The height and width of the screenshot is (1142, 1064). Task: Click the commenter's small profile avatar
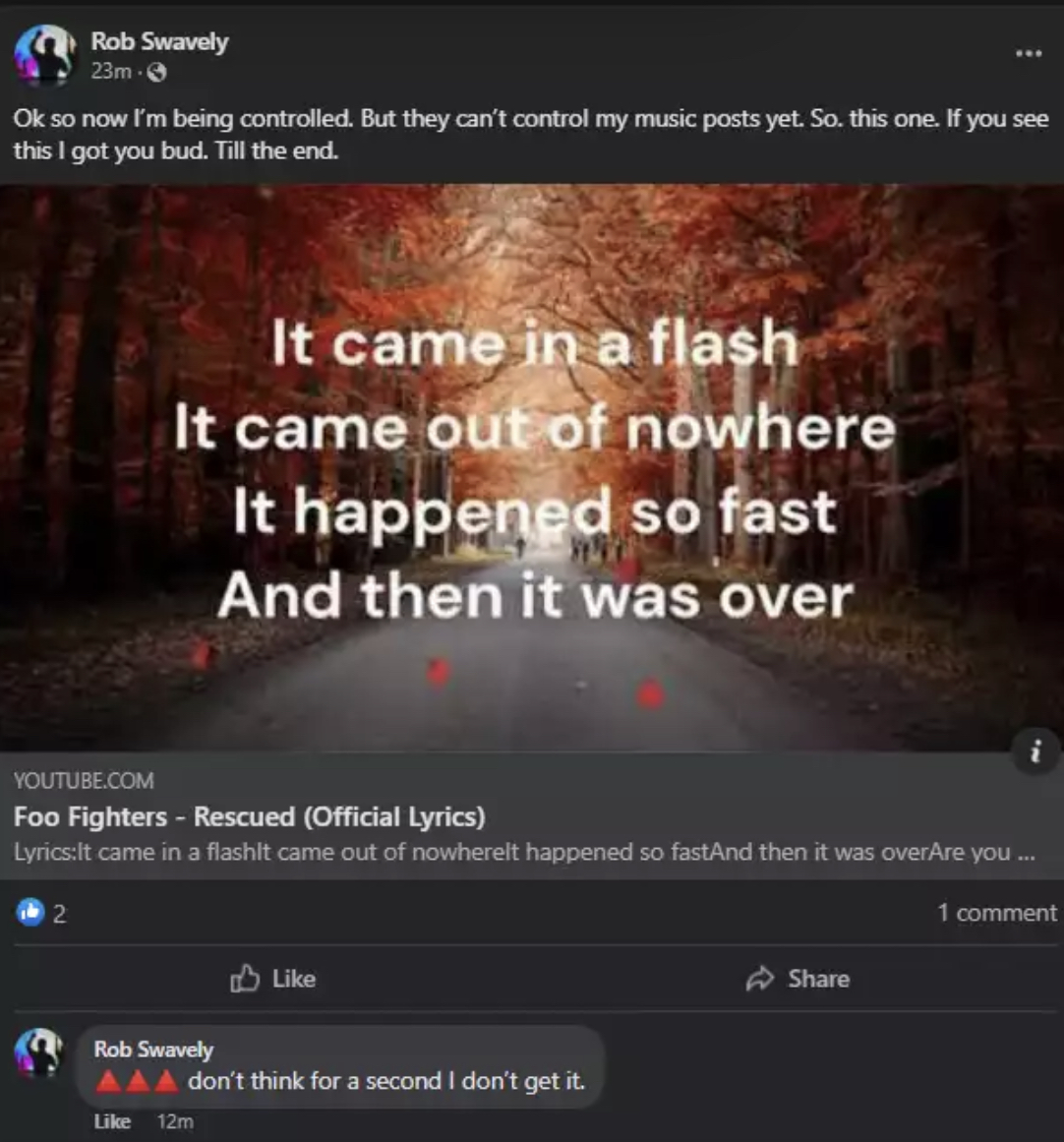pyautogui.click(x=39, y=1052)
